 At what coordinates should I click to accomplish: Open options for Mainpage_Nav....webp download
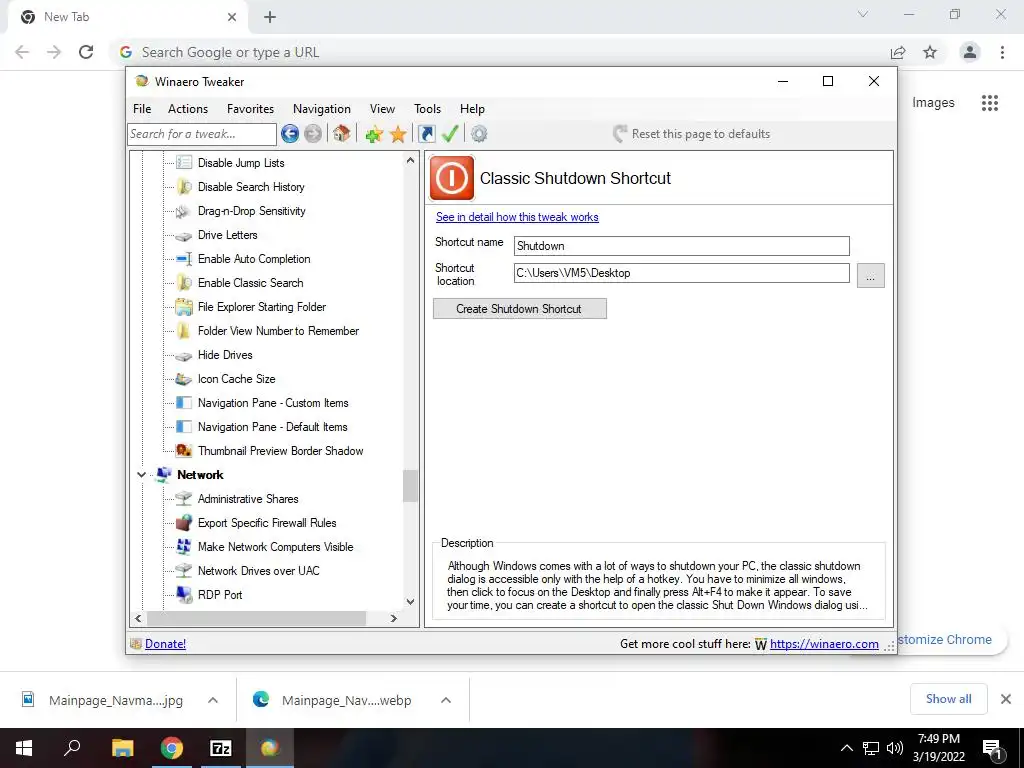point(446,700)
